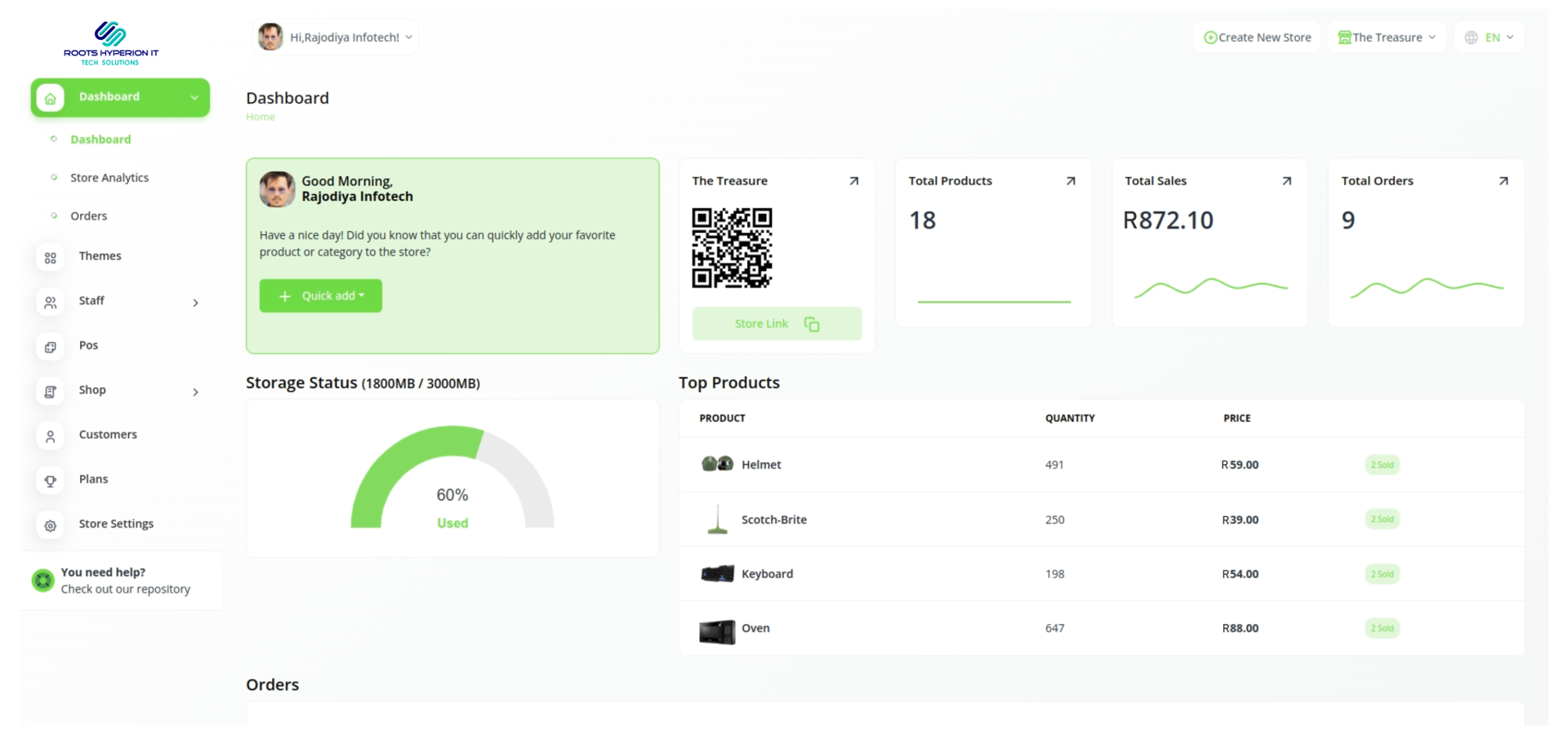Image resolution: width=1568 pixels, height=735 pixels.
Task: Click the arrow icon on Total Orders card
Action: 1503,181
